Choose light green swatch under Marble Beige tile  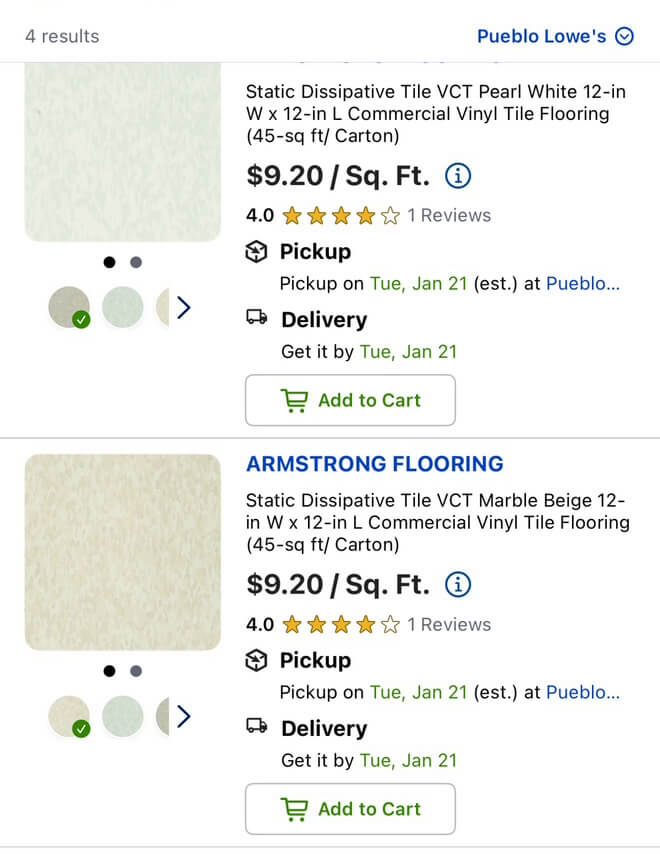pyautogui.click(x=123, y=716)
